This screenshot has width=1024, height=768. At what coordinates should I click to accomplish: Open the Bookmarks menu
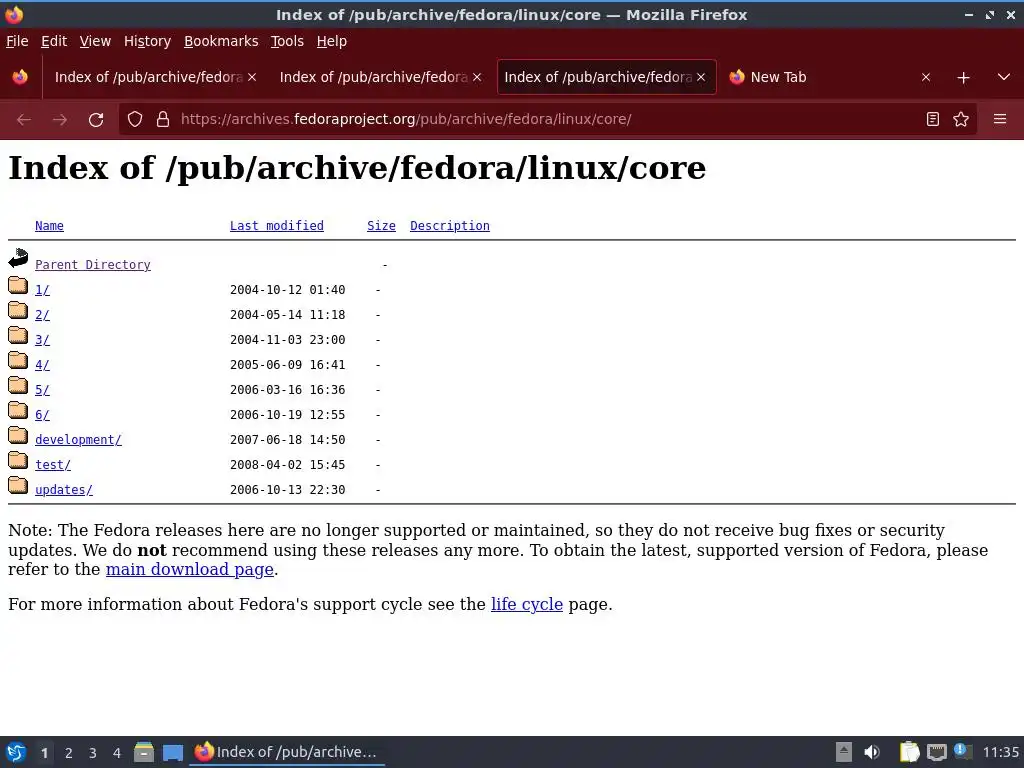click(221, 41)
